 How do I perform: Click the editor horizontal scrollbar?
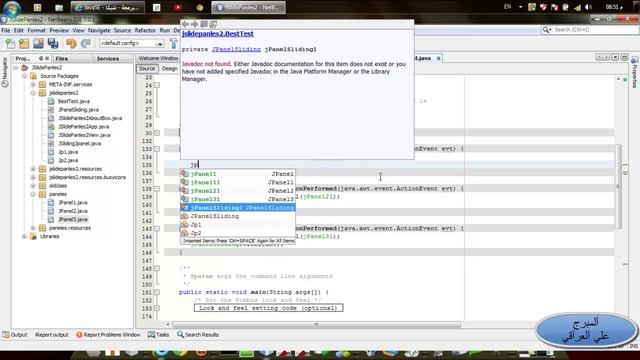(316, 324)
